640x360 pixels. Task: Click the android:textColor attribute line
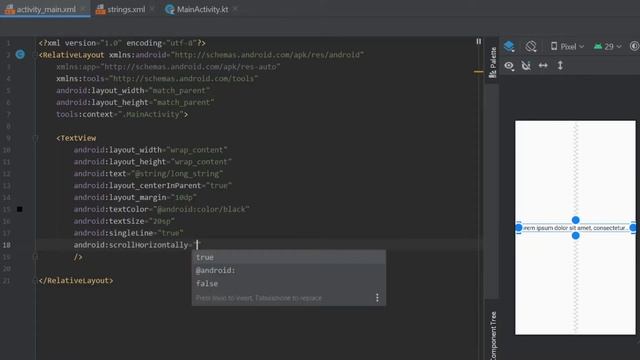162,209
